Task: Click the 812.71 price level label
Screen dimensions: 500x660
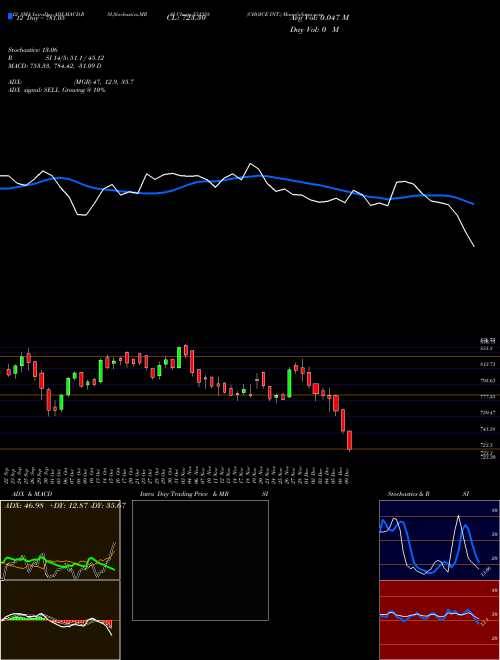Action: point(487,364)
